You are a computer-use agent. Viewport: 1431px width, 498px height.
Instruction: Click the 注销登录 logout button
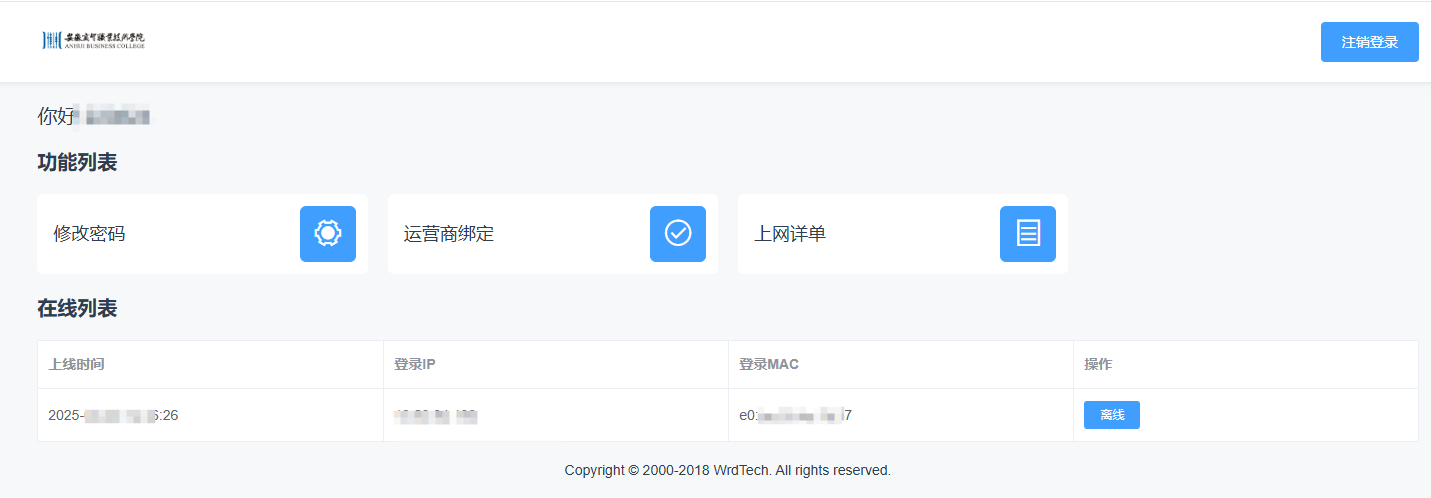tap(1369, 42)
